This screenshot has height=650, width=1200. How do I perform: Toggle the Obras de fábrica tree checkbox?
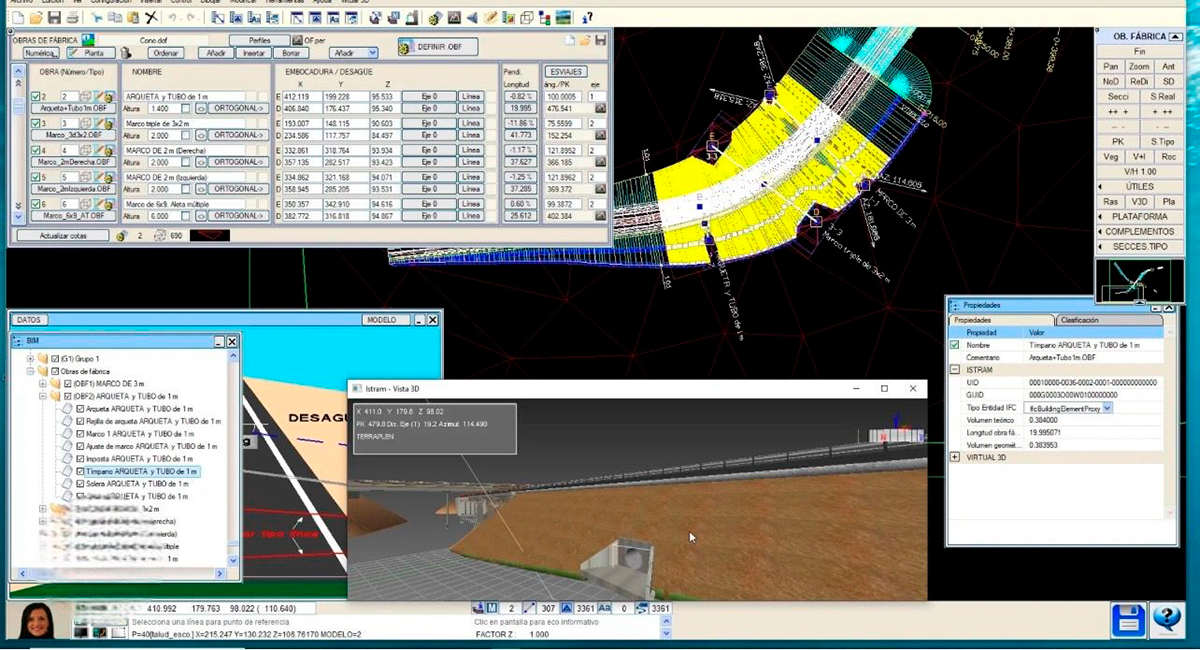point(55,371)
